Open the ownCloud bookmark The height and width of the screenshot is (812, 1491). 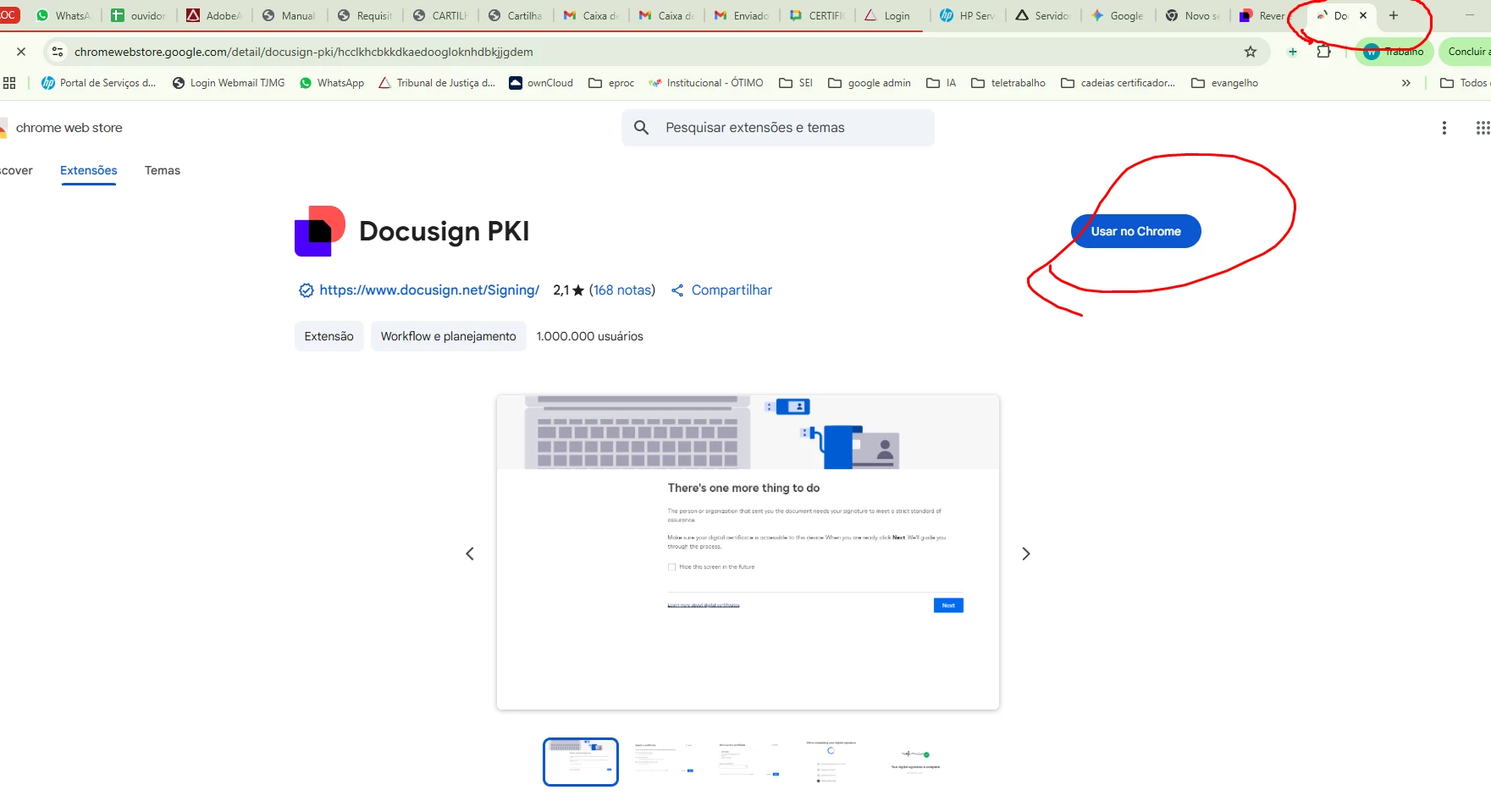tap(541, 83)
